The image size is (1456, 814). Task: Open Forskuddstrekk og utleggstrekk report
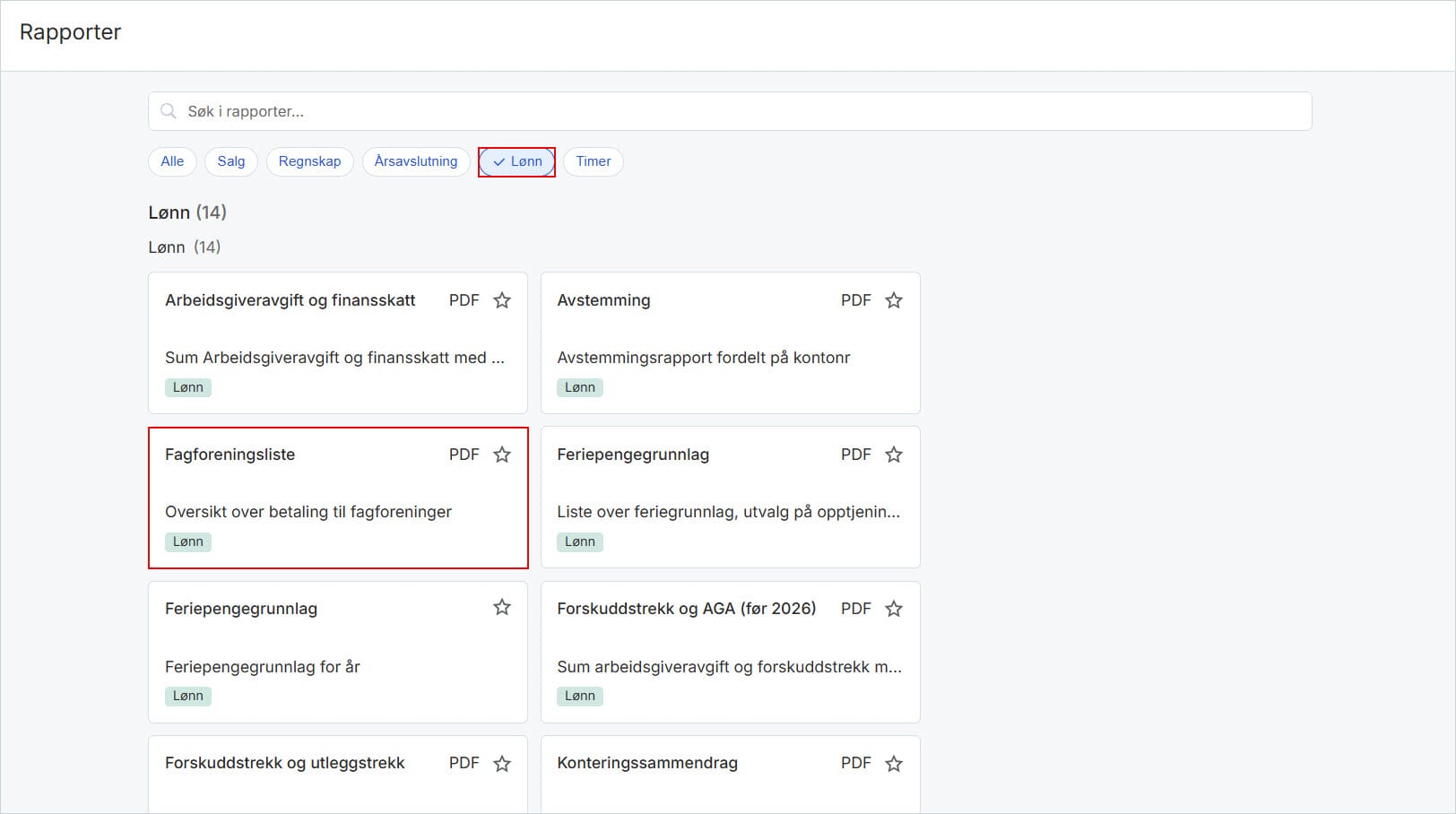(x=338, y=775)
